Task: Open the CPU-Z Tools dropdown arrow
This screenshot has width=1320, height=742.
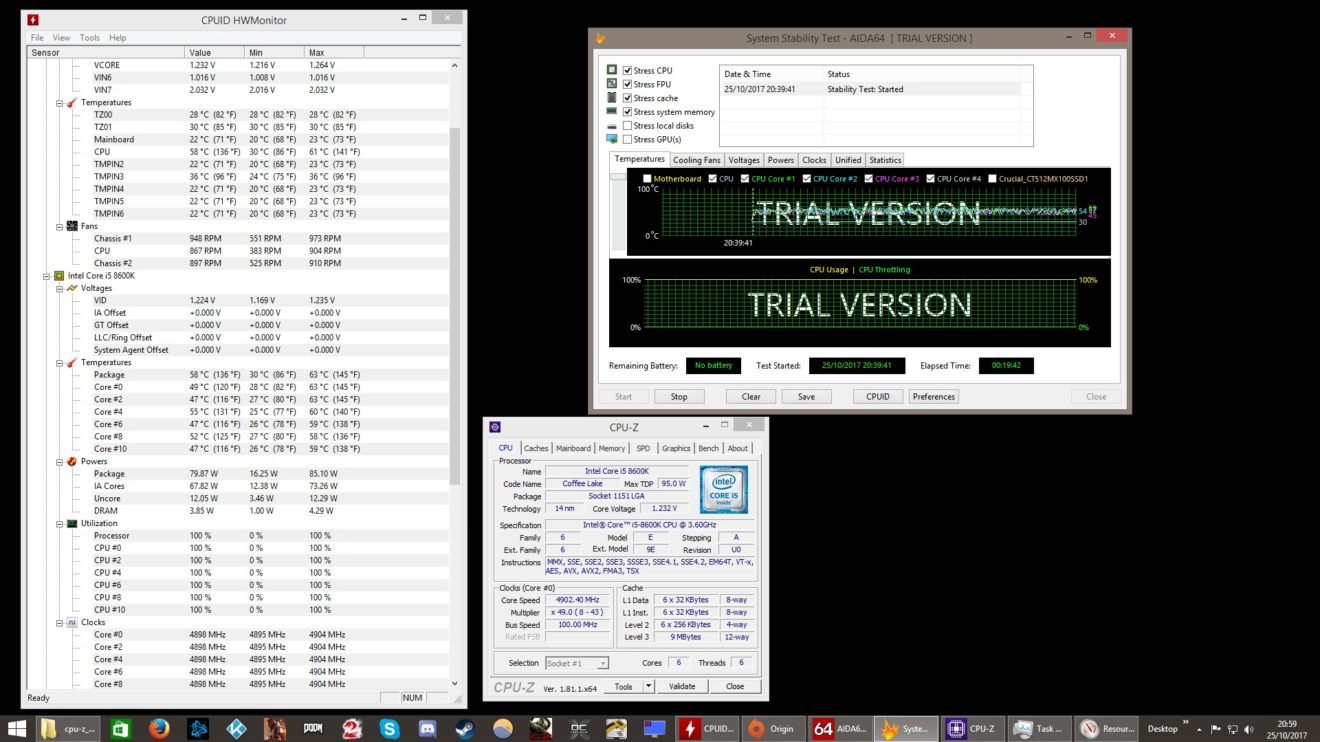Action: click(x=648, y=686)
